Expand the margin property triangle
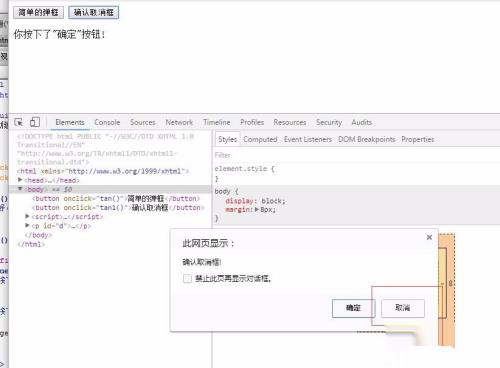 pos(257,210)
